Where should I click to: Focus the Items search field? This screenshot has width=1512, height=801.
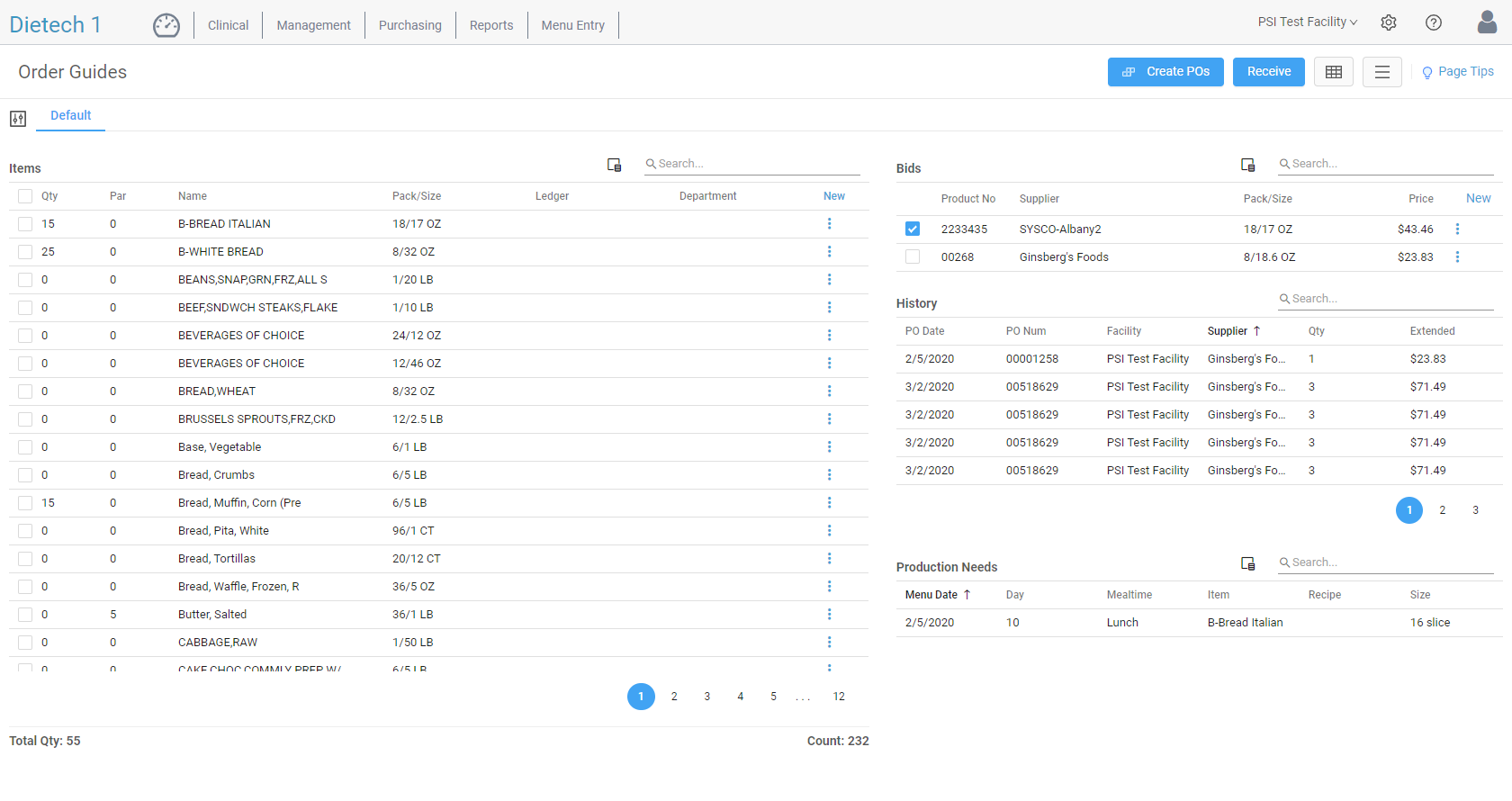click(752, 164)
